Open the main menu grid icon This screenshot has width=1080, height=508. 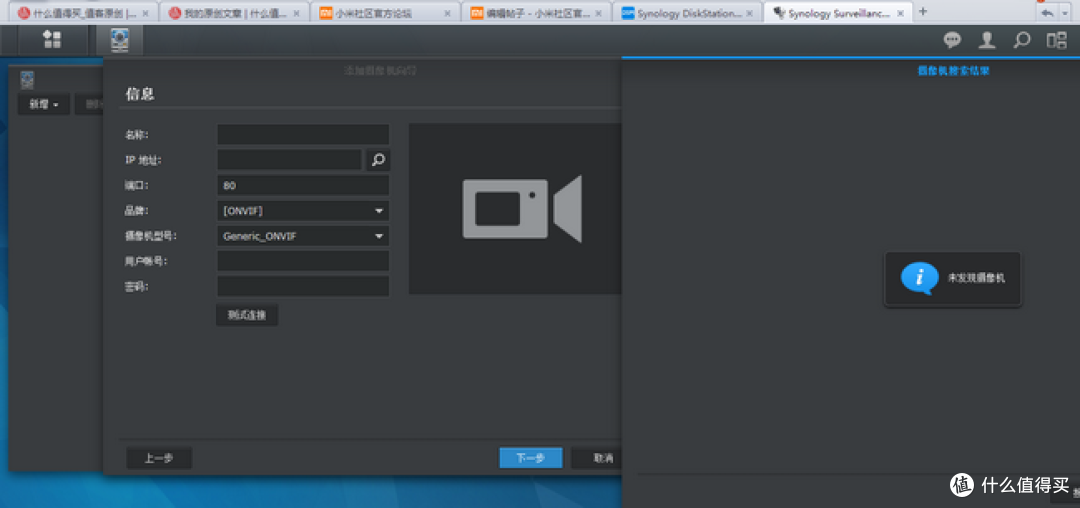[x=52, y=40]
